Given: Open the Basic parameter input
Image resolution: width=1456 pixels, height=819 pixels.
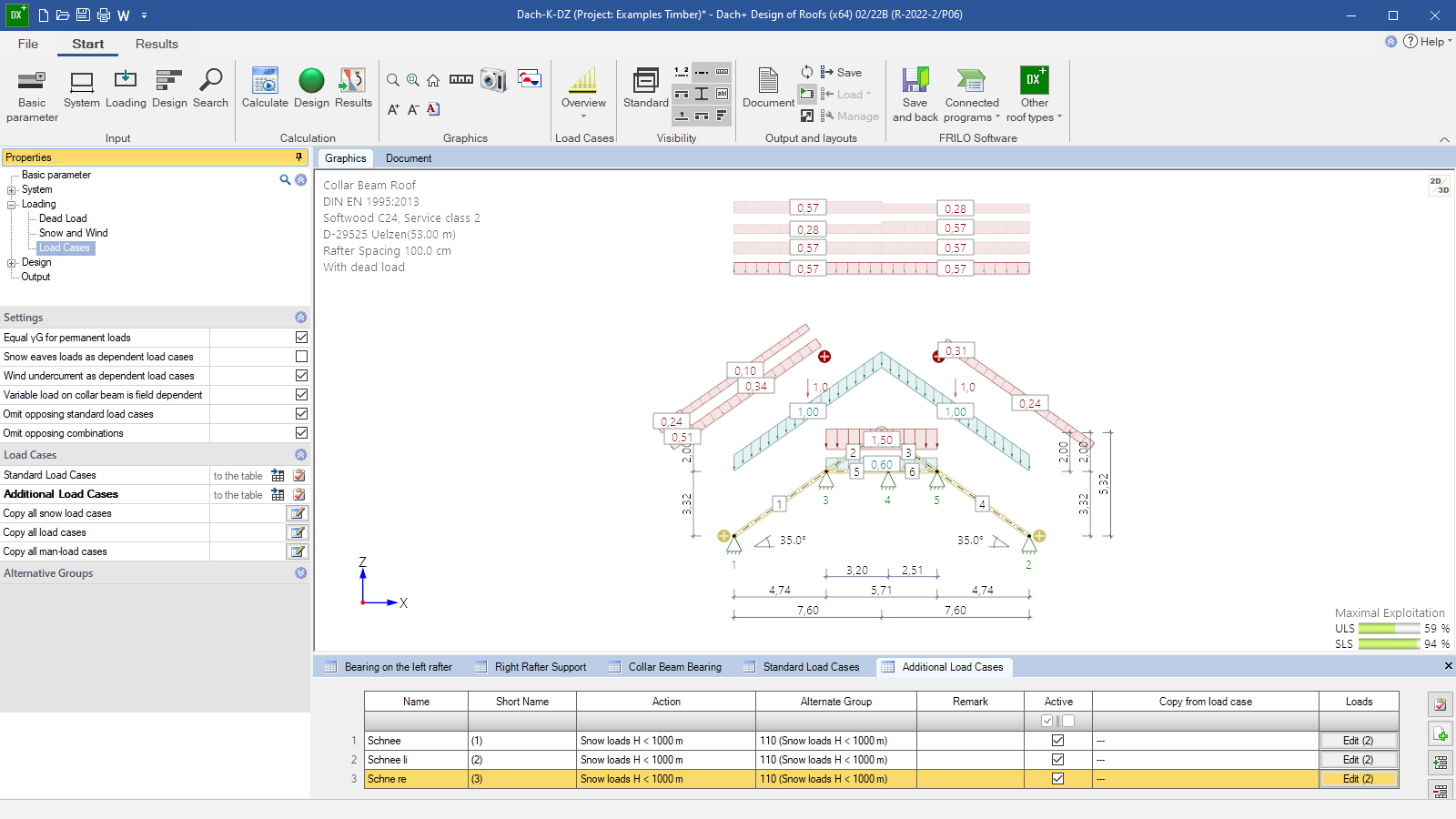Looking at the screenshot, I should pyautogui.click(x=32, y=95).
